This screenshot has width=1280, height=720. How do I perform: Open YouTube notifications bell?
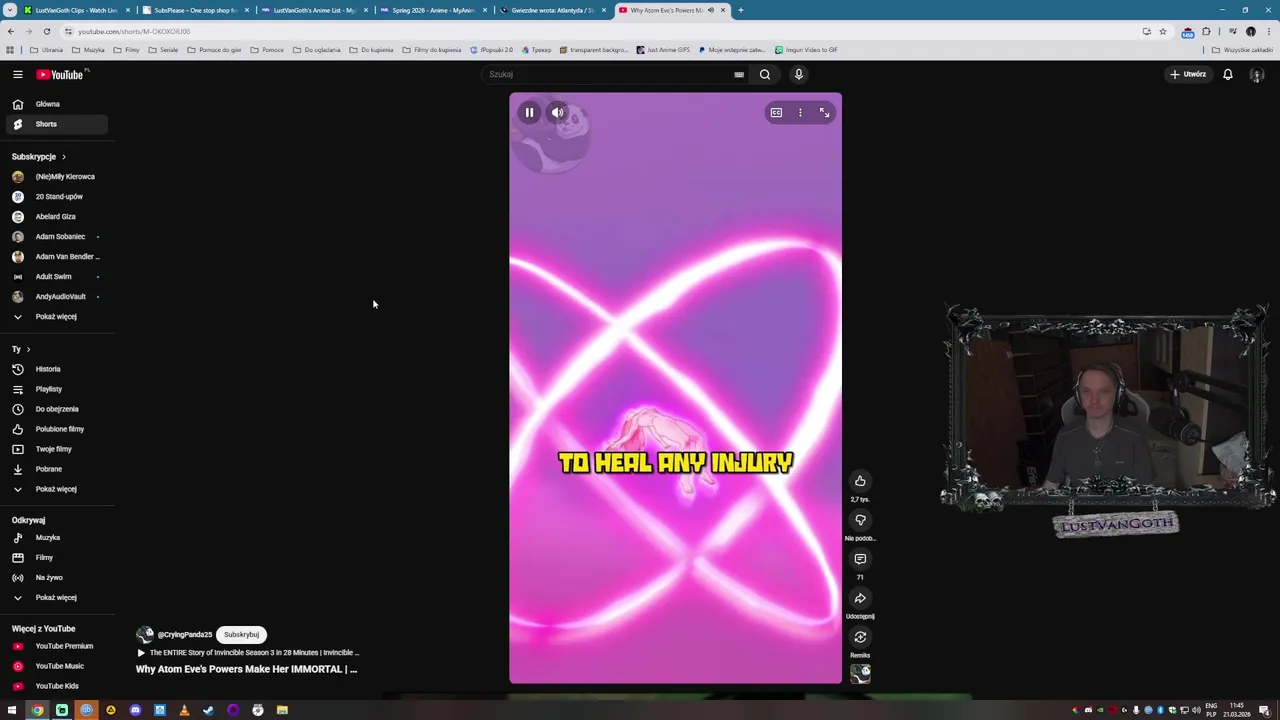[x=1228, y=74]
